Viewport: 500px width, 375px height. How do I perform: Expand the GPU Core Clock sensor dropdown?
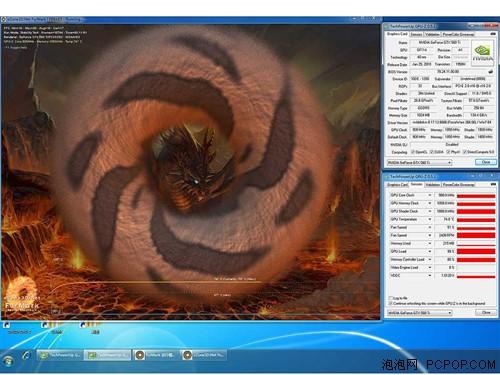click(x=430, y=195)
